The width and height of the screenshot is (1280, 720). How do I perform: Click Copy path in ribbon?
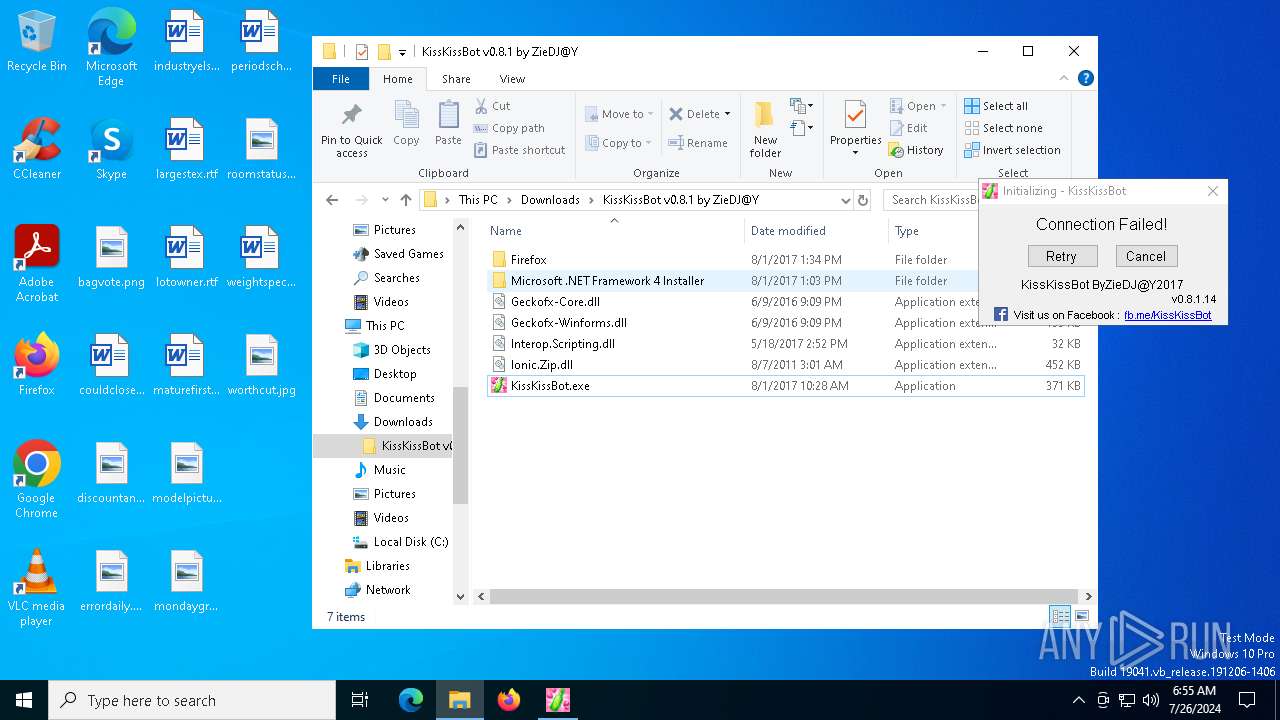point(510,128)
